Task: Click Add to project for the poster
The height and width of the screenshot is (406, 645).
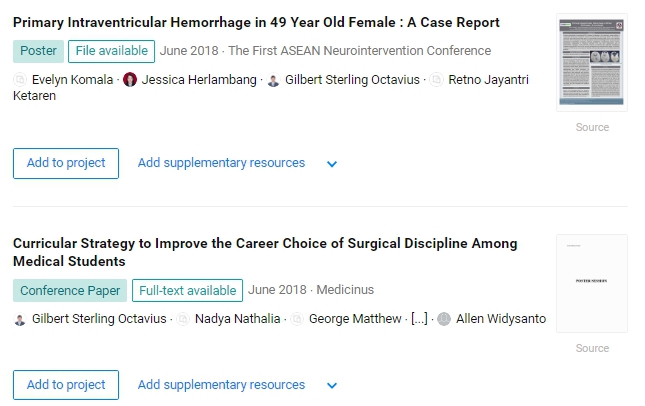Action: pos(66,163)
